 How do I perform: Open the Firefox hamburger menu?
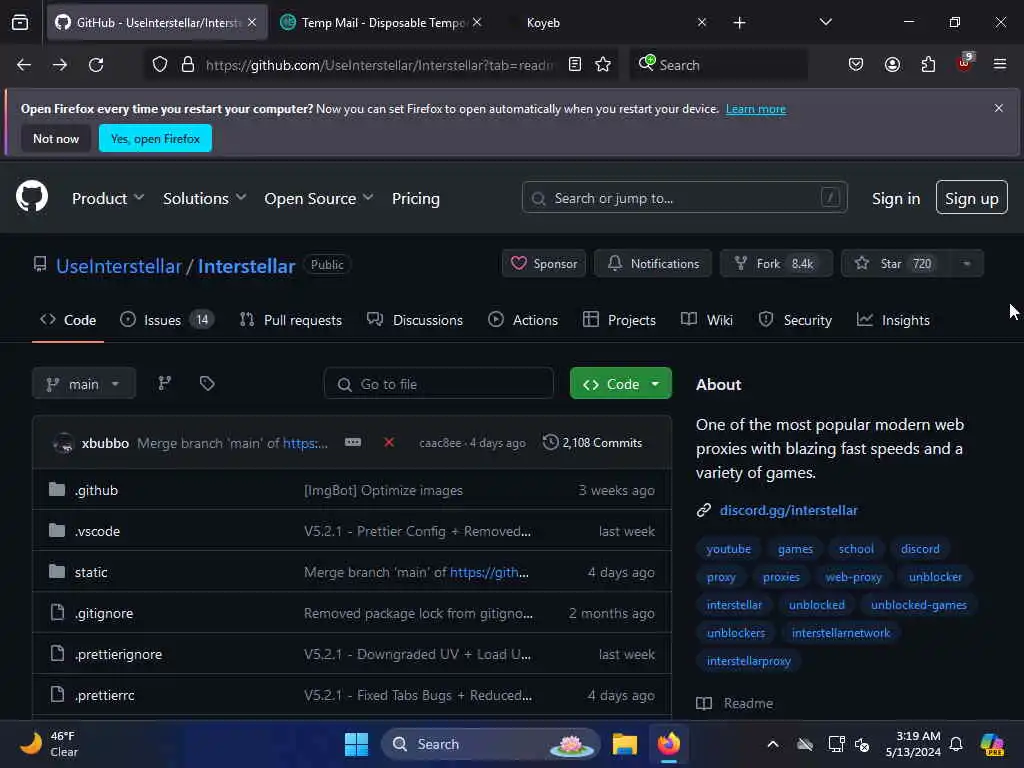(x=1000, y=64)
